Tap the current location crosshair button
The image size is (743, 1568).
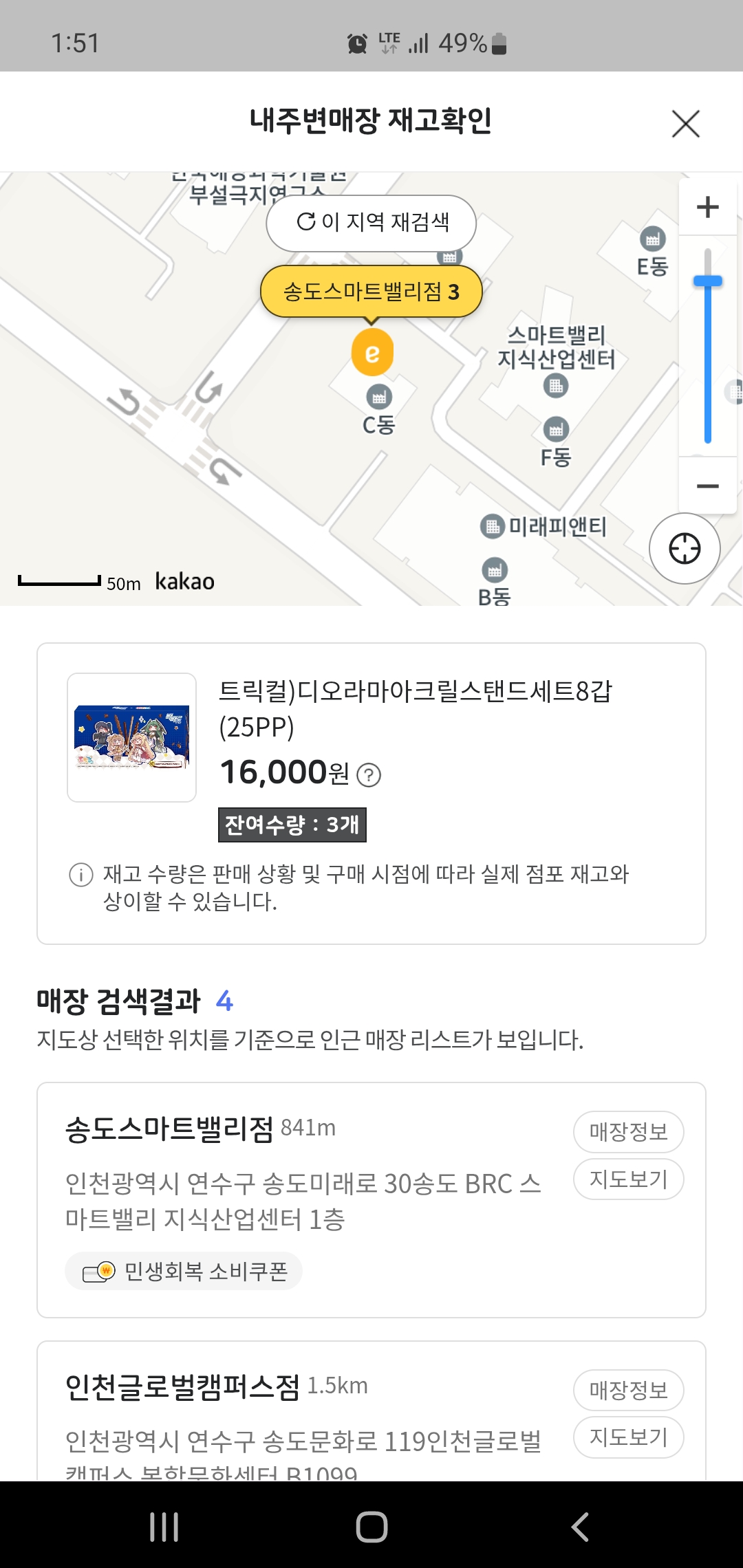[685, 549]
